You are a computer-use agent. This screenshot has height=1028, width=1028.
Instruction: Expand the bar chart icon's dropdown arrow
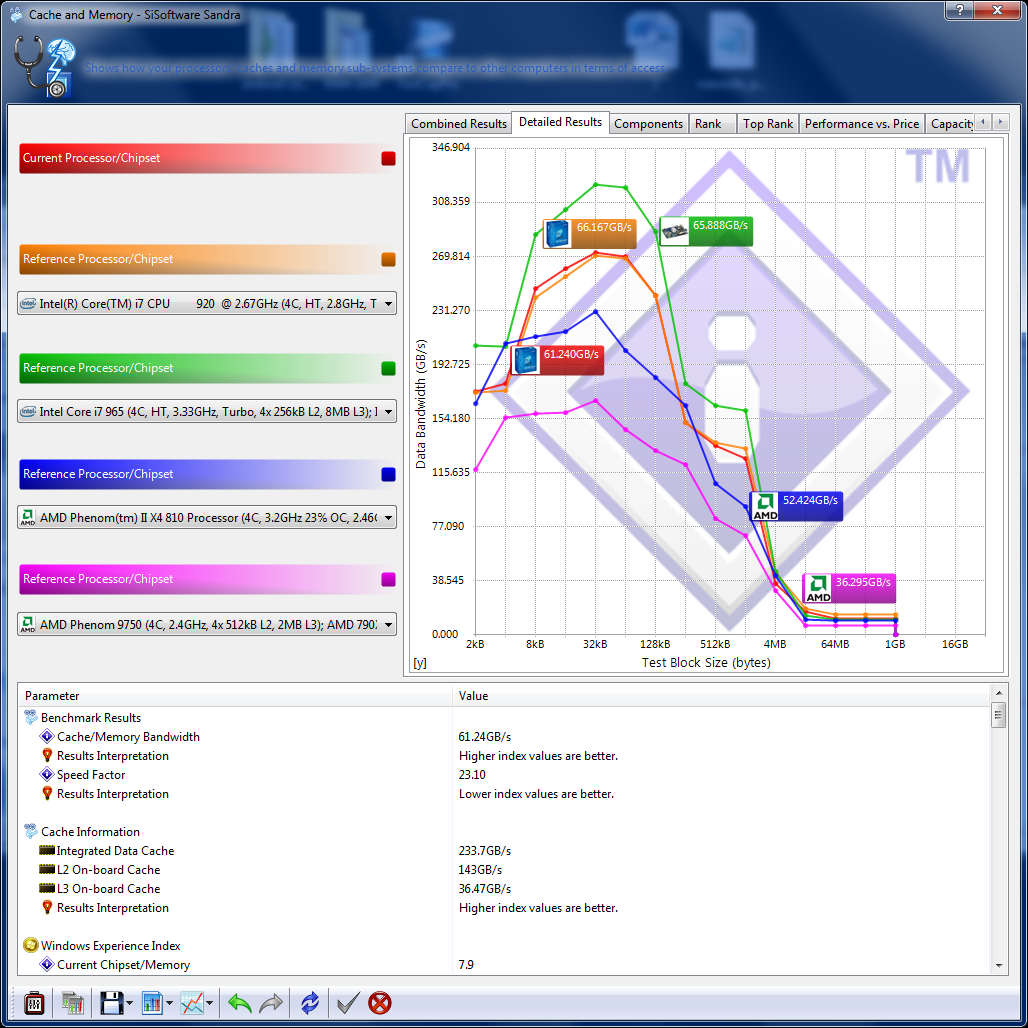click(169, 1003)
